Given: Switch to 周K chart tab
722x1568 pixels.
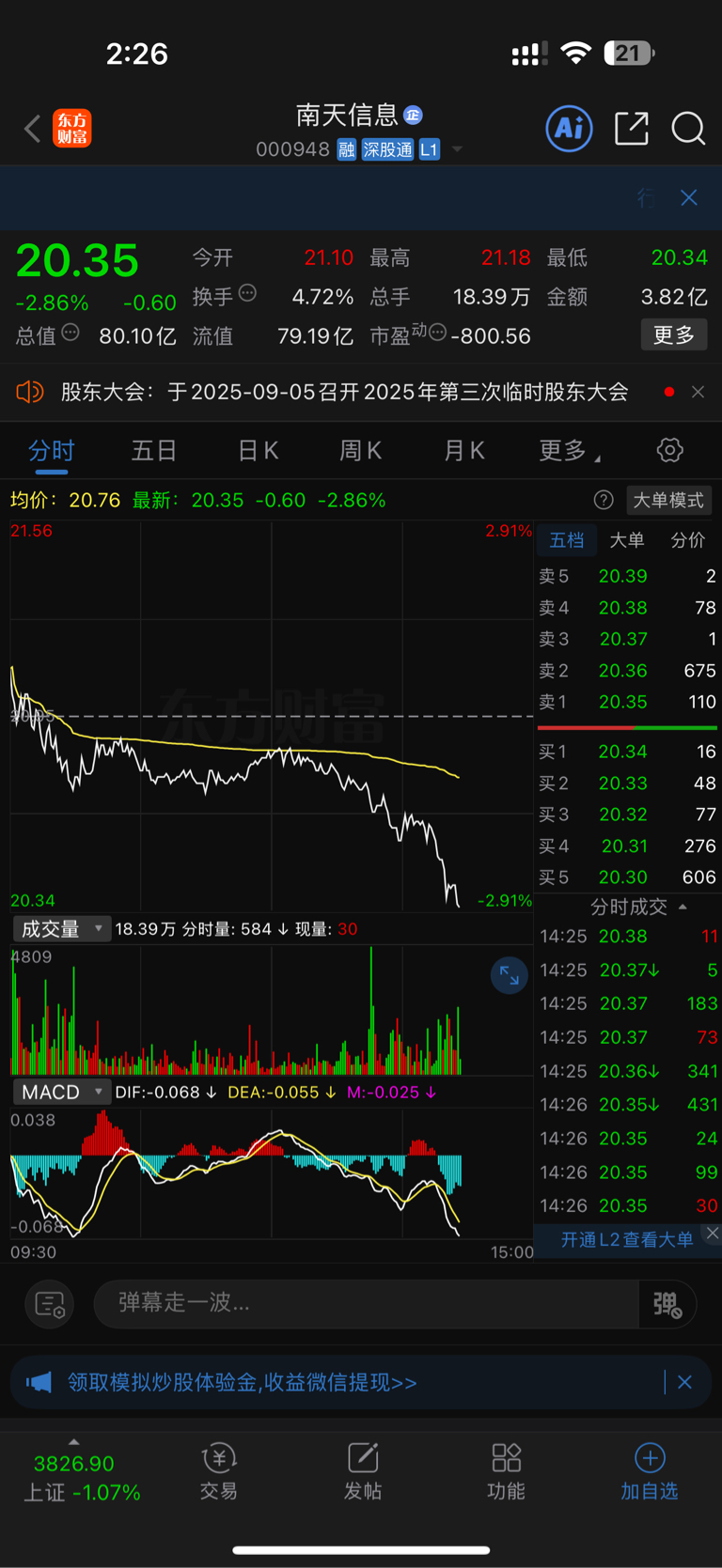Looking at the screenshot, I should point(360,451).
